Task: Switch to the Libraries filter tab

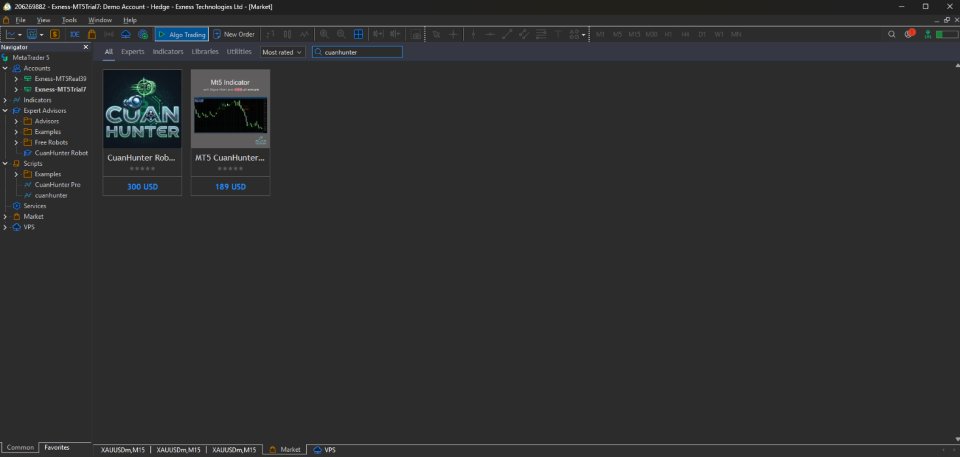Action: point(204,51)
